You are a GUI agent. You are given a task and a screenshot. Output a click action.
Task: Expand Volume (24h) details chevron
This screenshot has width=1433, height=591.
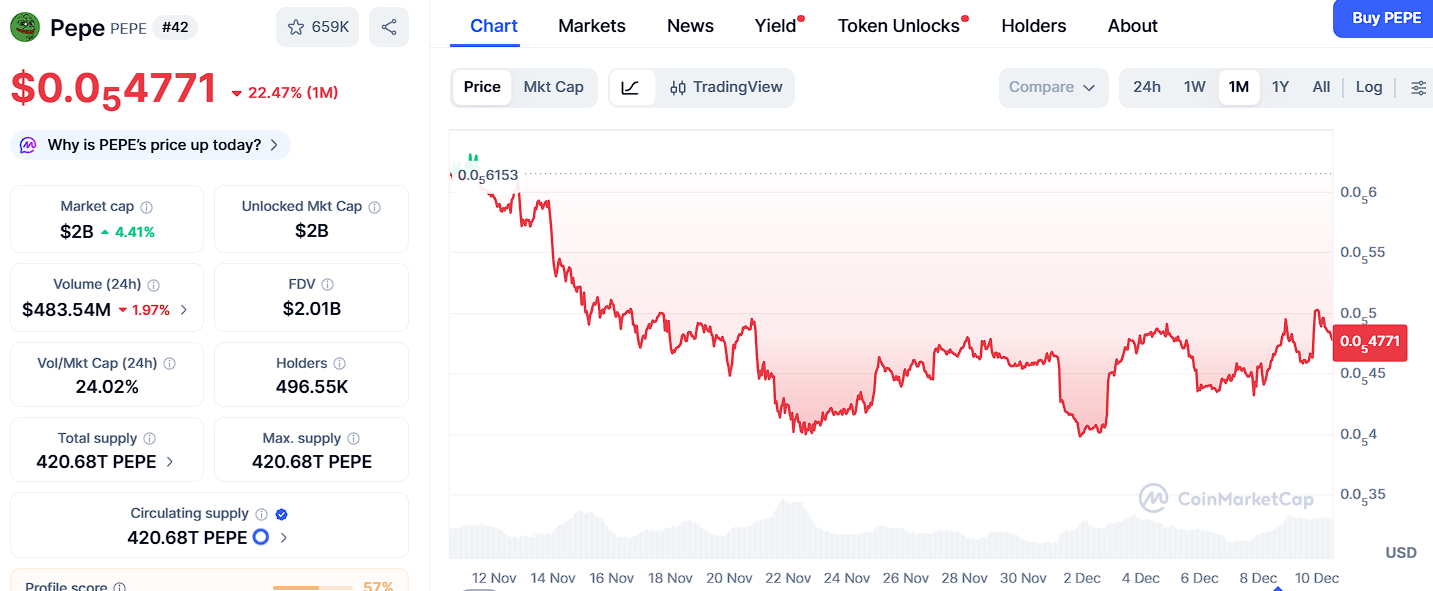(184, 310)
